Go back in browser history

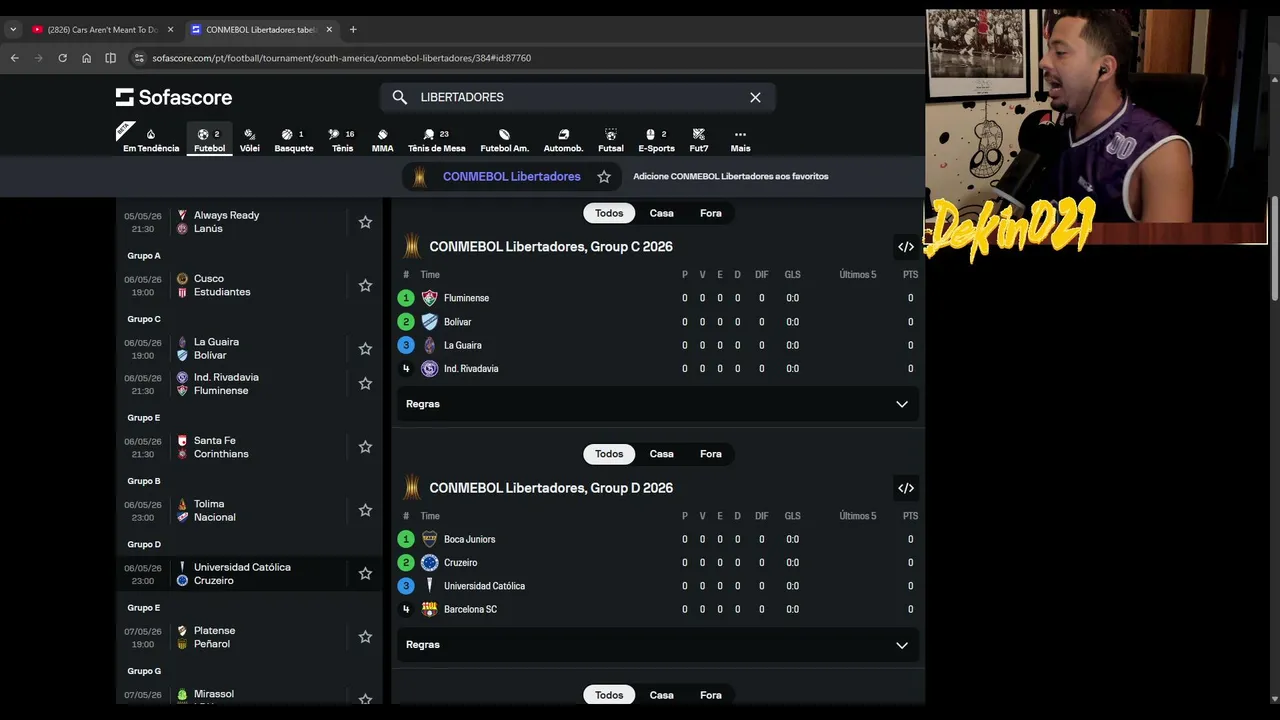[14, 58]
